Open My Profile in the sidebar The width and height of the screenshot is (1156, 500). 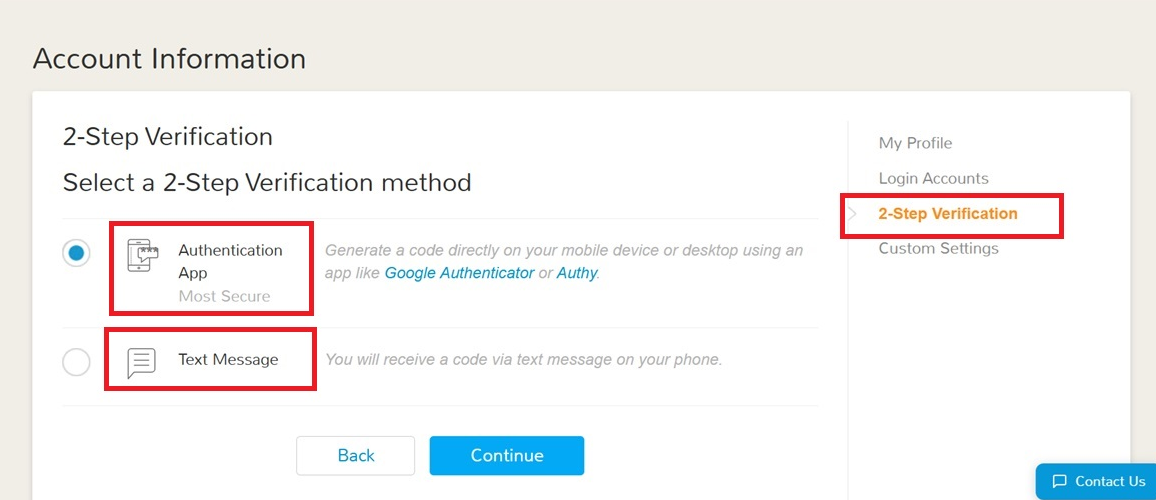tap(915, 143)
